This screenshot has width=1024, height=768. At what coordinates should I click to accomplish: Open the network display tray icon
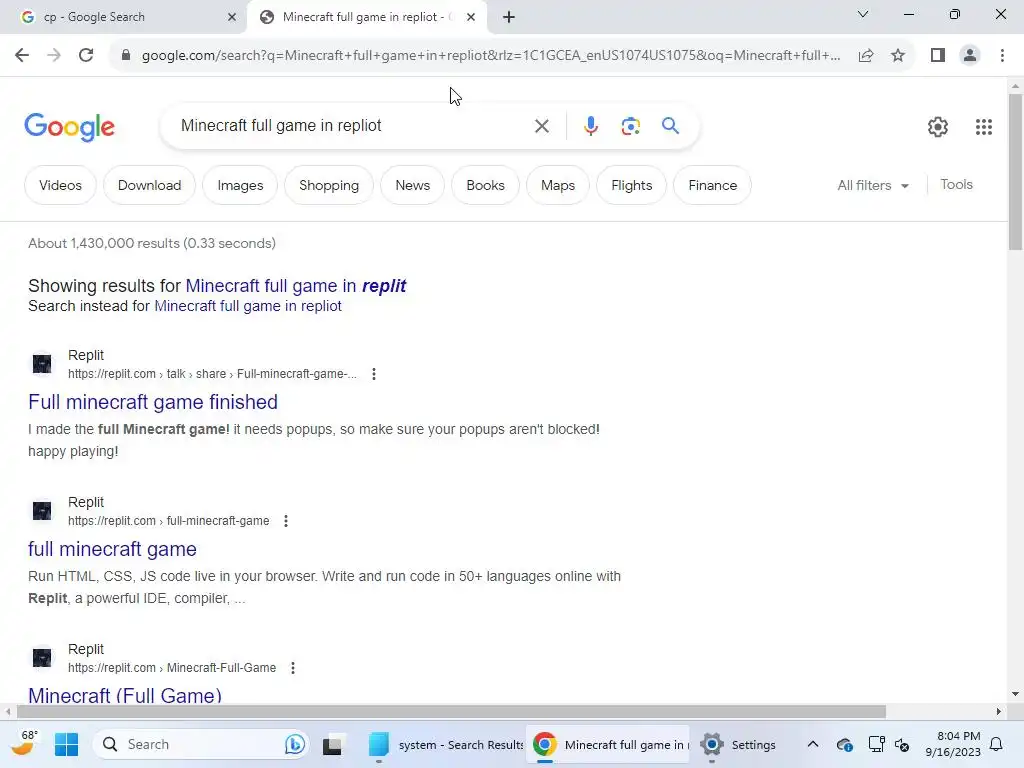(x=876, y=744)
